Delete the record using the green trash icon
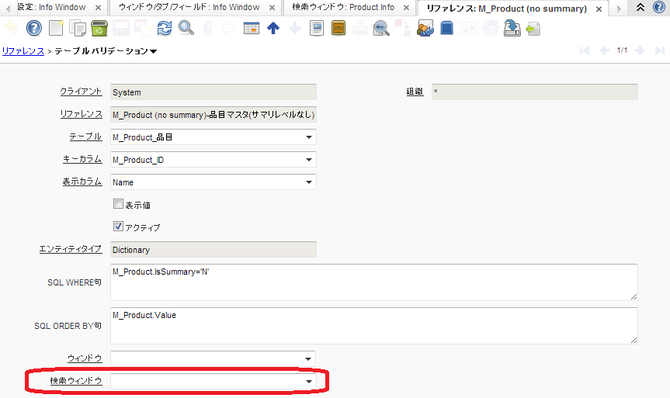The width and height of the screenshot is (670, 398). [99, 29]
